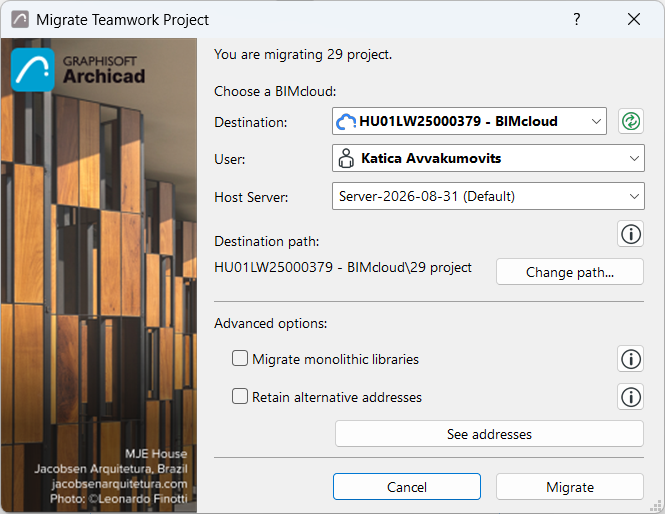
Task: Click the 'User:' label
Action: click(x=230, y=159)
